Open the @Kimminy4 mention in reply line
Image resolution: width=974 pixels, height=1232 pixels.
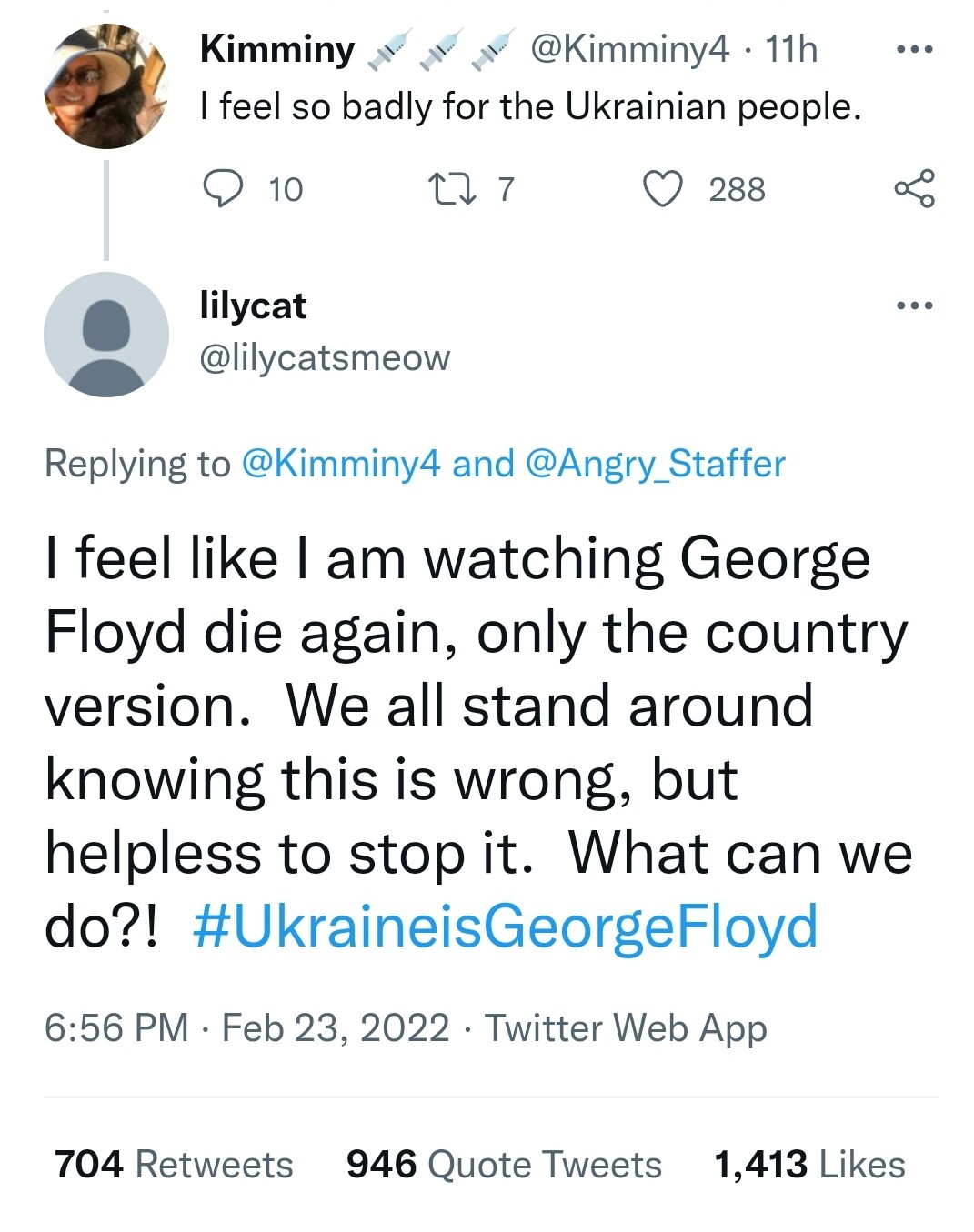click(x=341, y=464)
